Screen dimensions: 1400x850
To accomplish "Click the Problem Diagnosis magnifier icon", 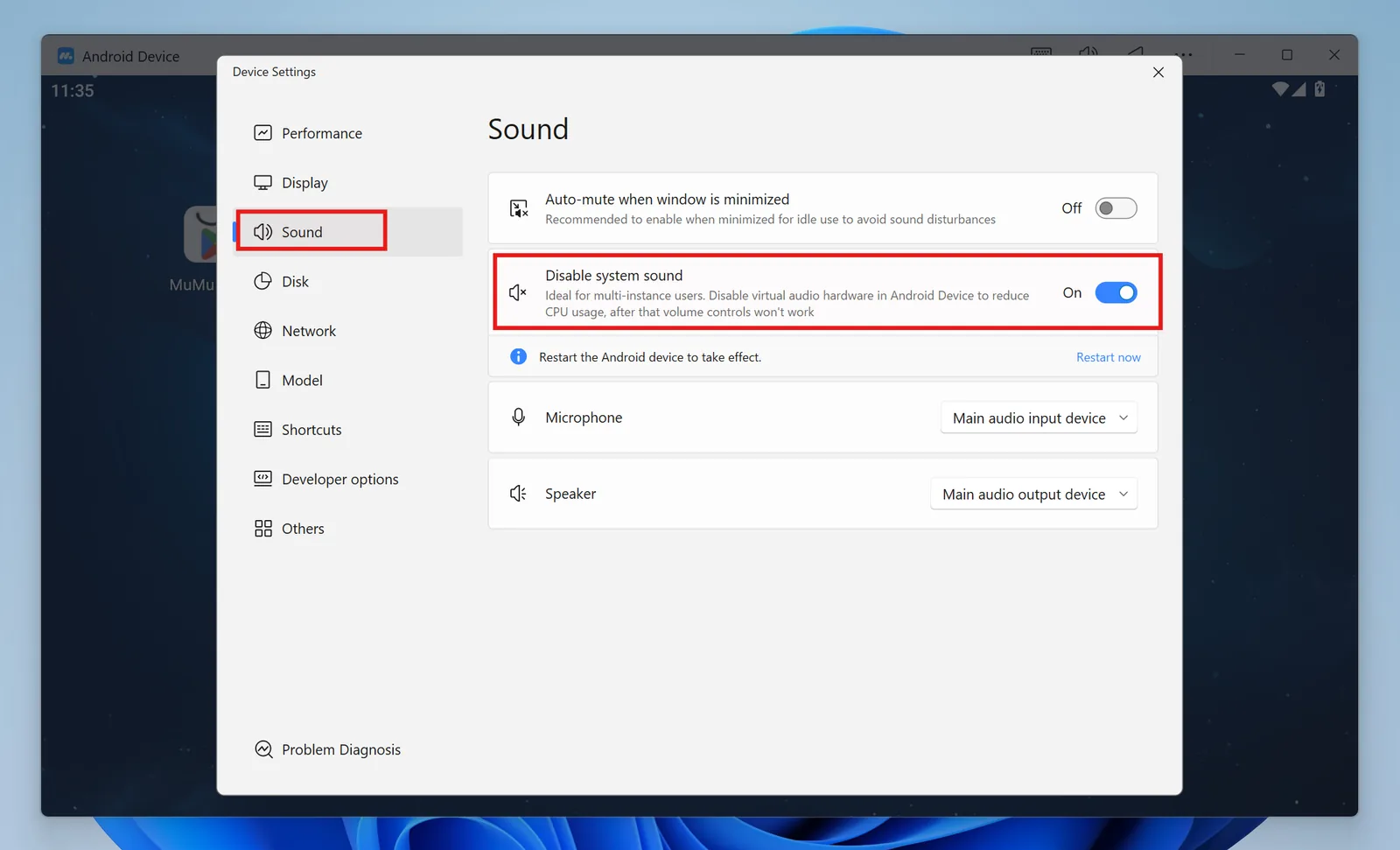I will tap(263, 749).
